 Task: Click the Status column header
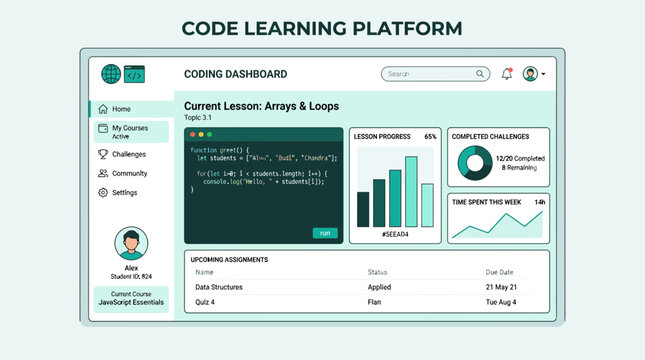coord(377,272)
